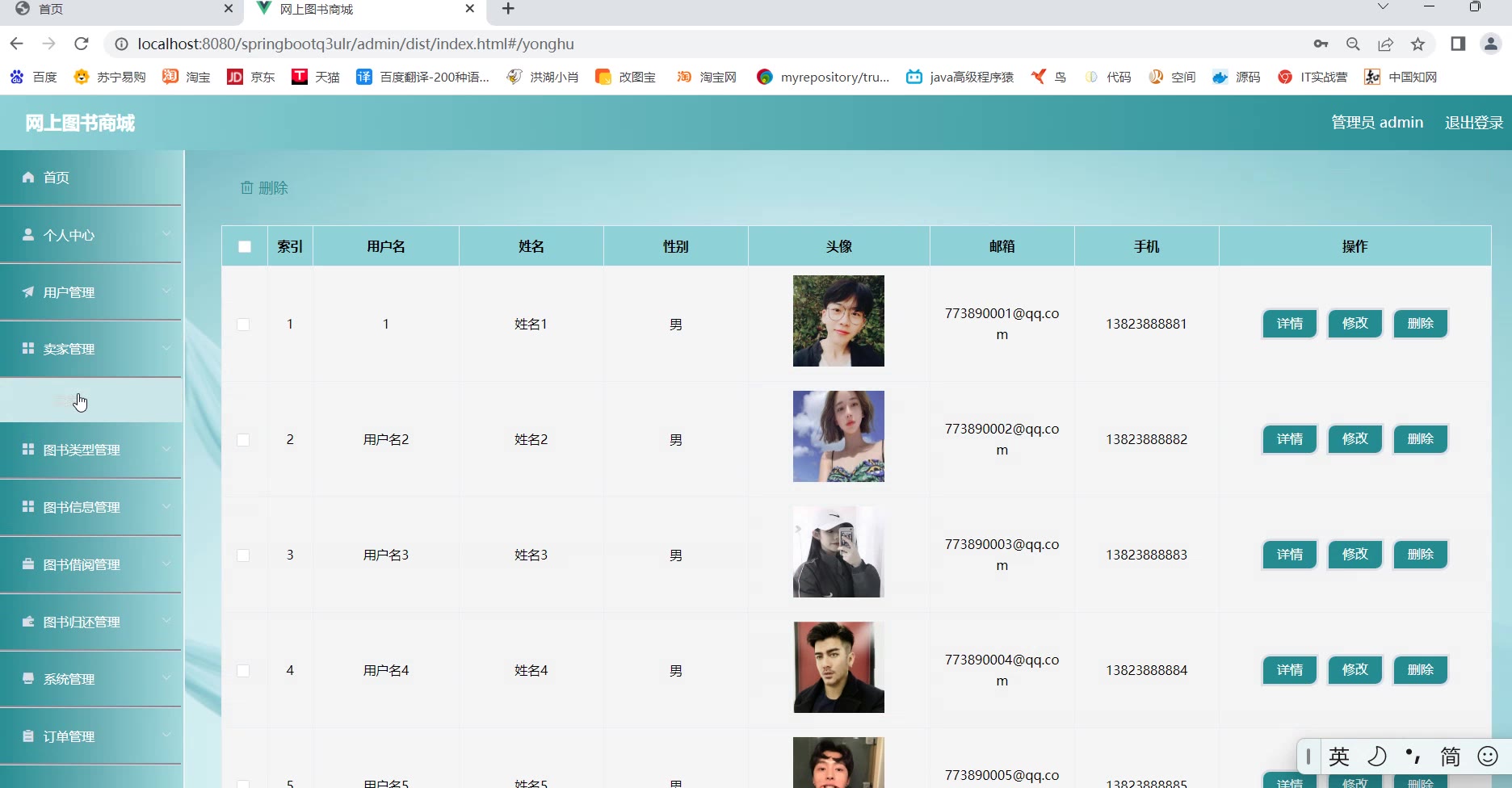Check the row checkbox for 用户名3
Screen dimensions: 1512x788
point(243,555)
